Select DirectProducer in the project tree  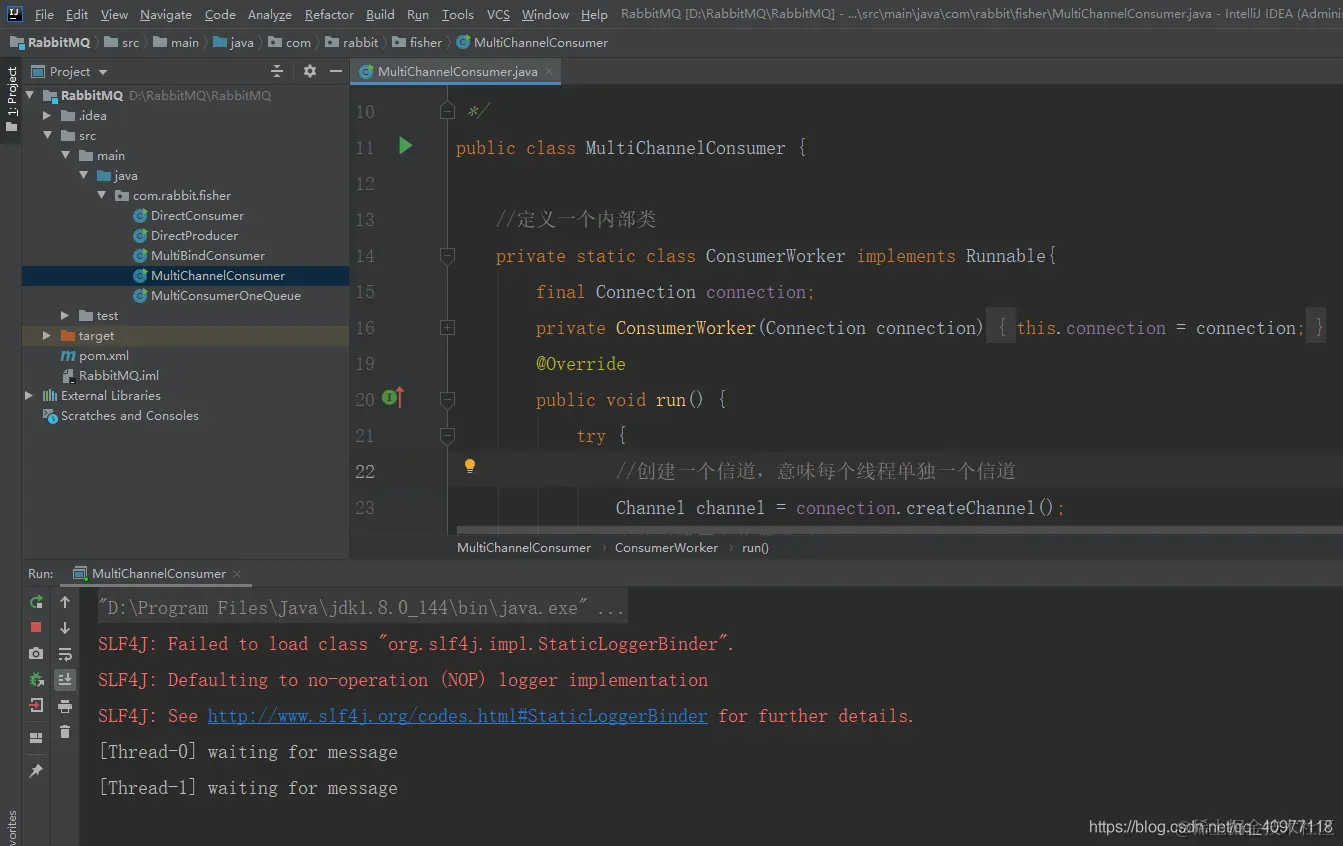(194, 236)
